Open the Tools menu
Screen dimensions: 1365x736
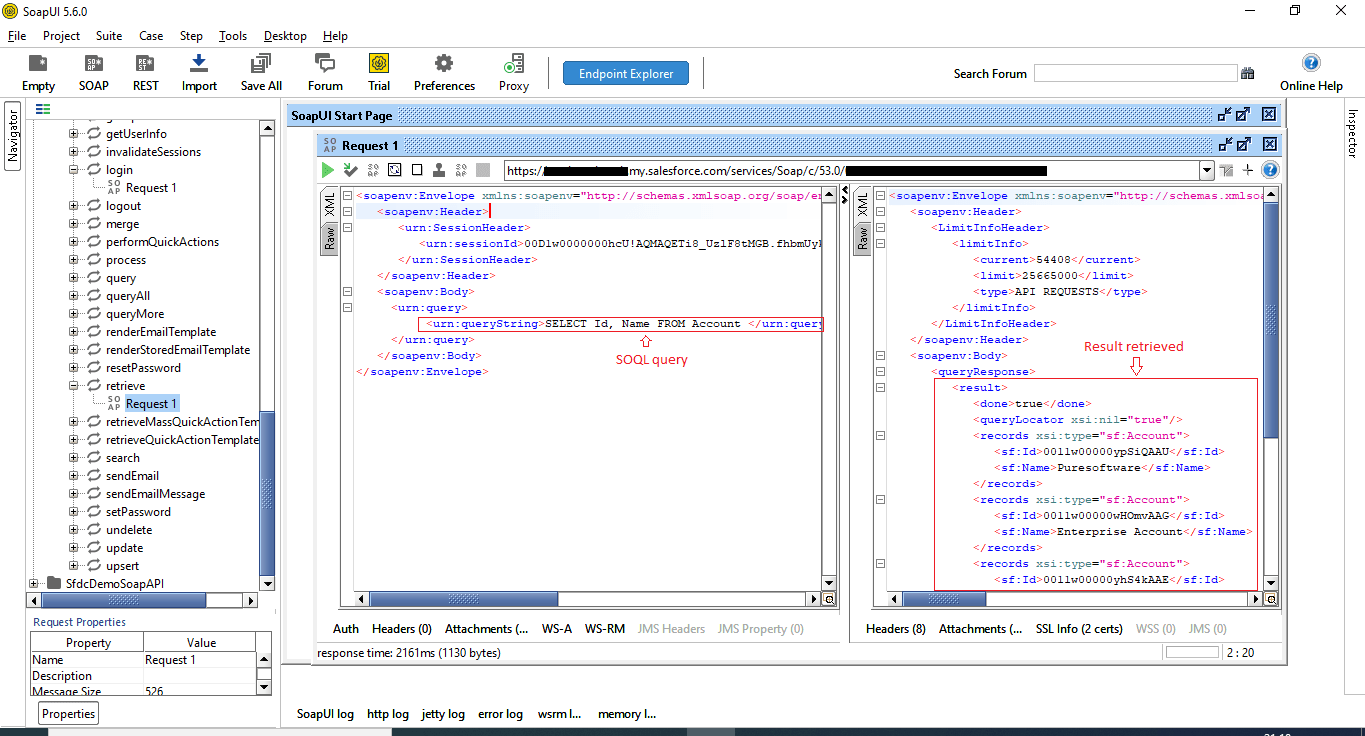click(233, 36)
